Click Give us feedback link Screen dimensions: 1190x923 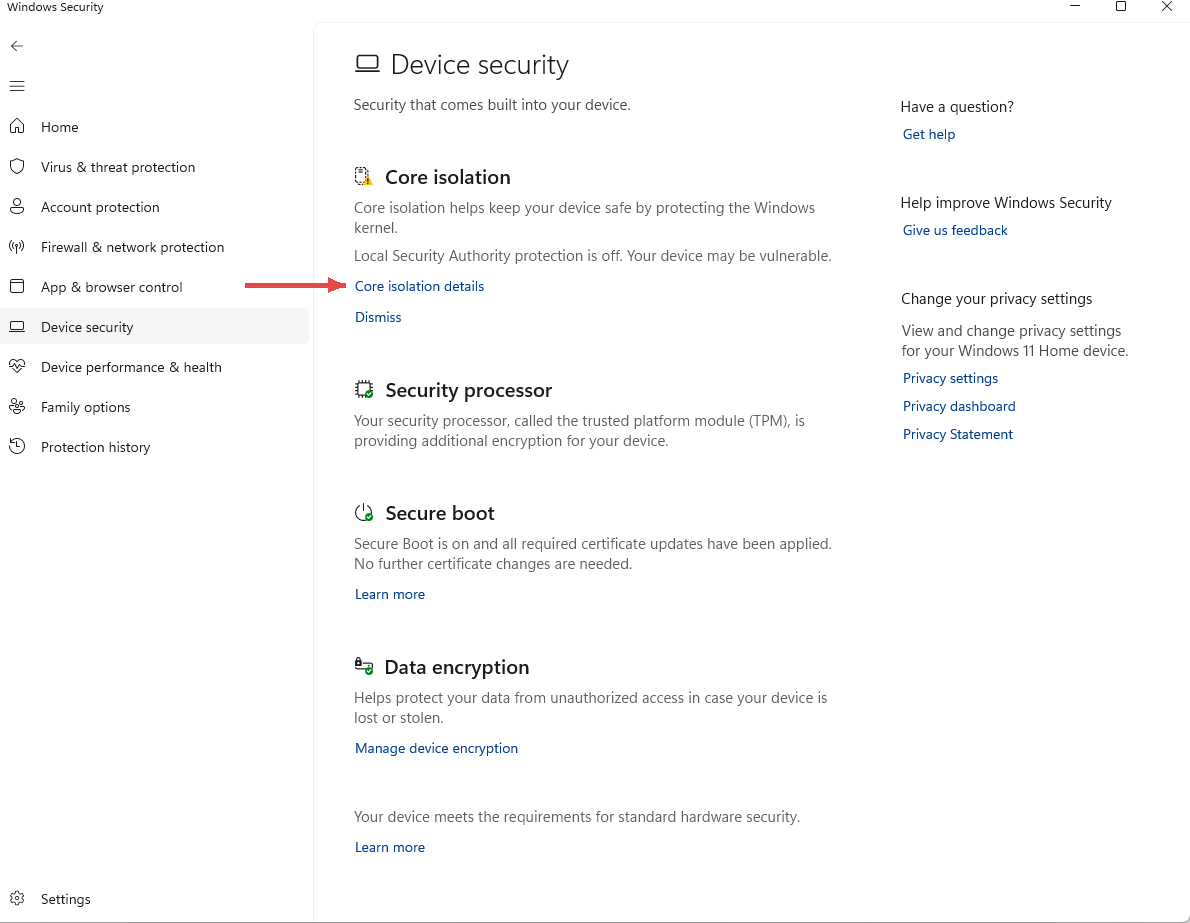(955, 230)
